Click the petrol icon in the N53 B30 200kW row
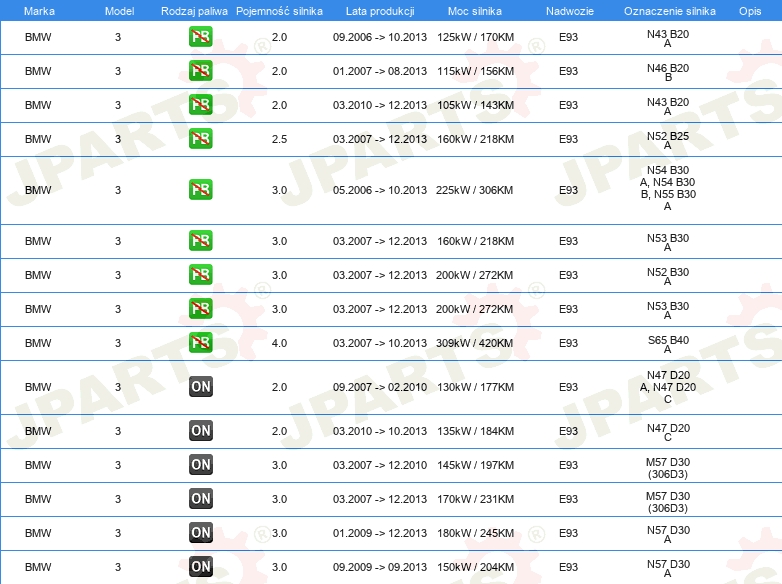 [x=200, y=308]
